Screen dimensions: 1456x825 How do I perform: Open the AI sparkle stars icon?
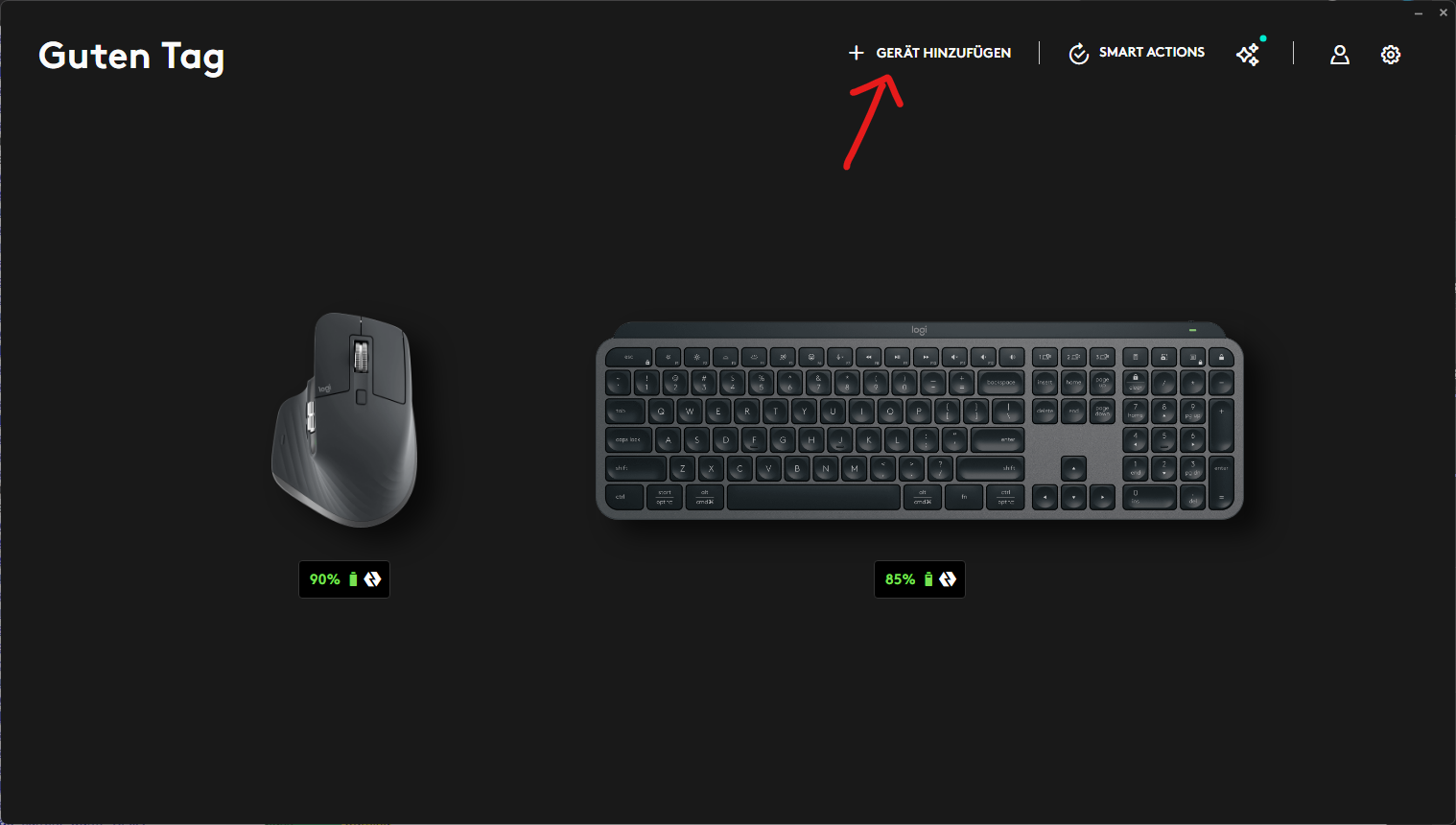(1248, 55)
